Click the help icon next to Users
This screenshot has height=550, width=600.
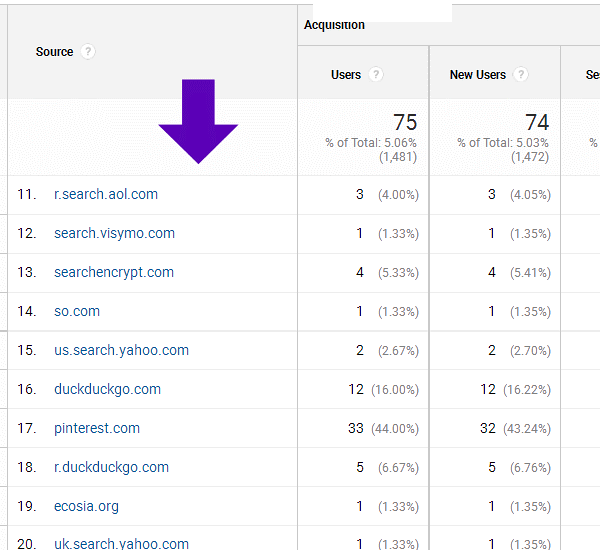coord(376,75)
